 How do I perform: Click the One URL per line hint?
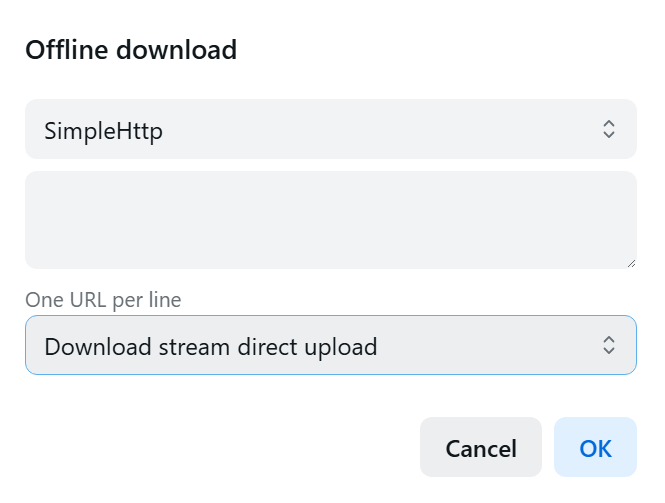click(103, 299)
